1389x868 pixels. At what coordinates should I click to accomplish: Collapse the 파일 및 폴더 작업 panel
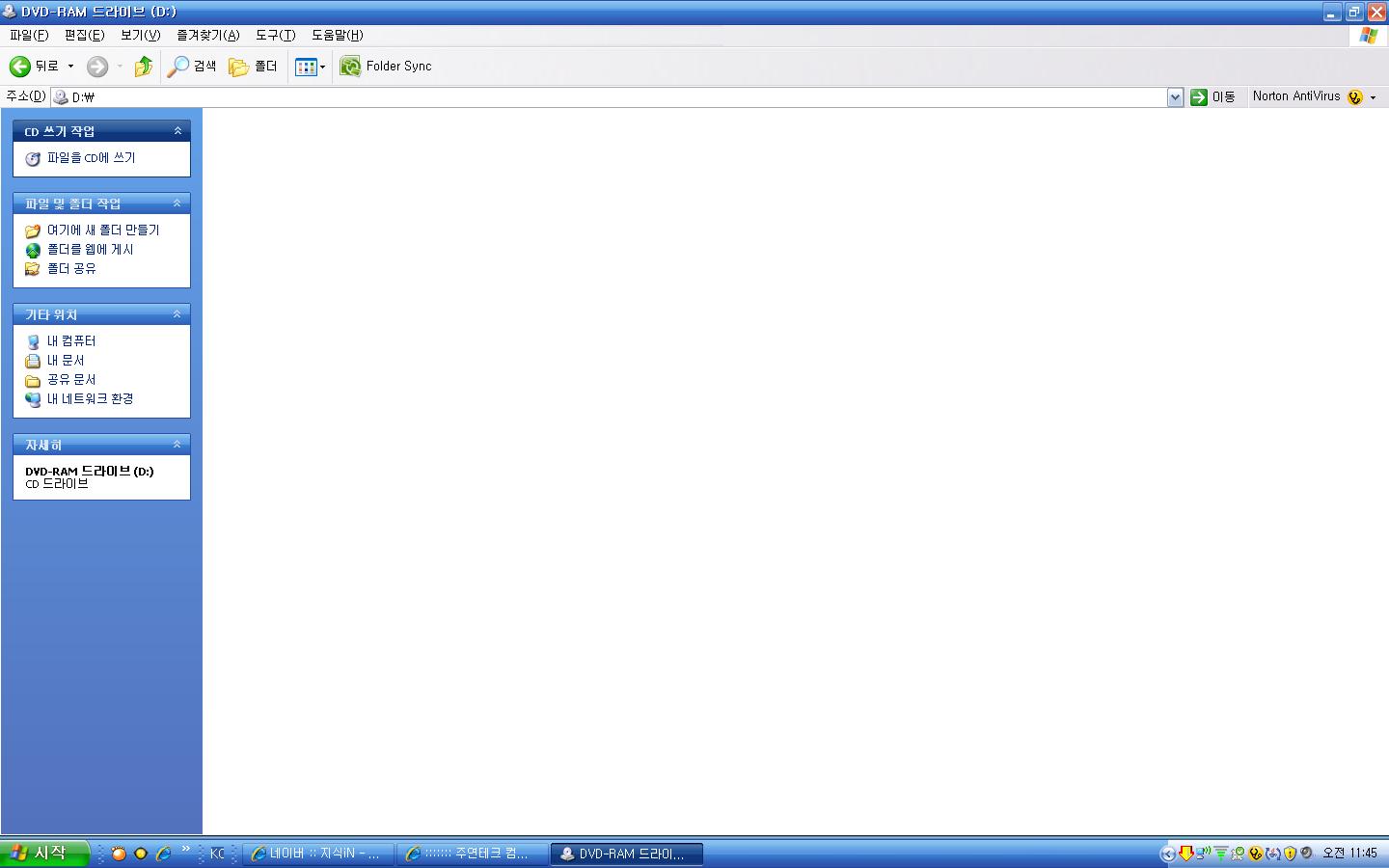177,203
